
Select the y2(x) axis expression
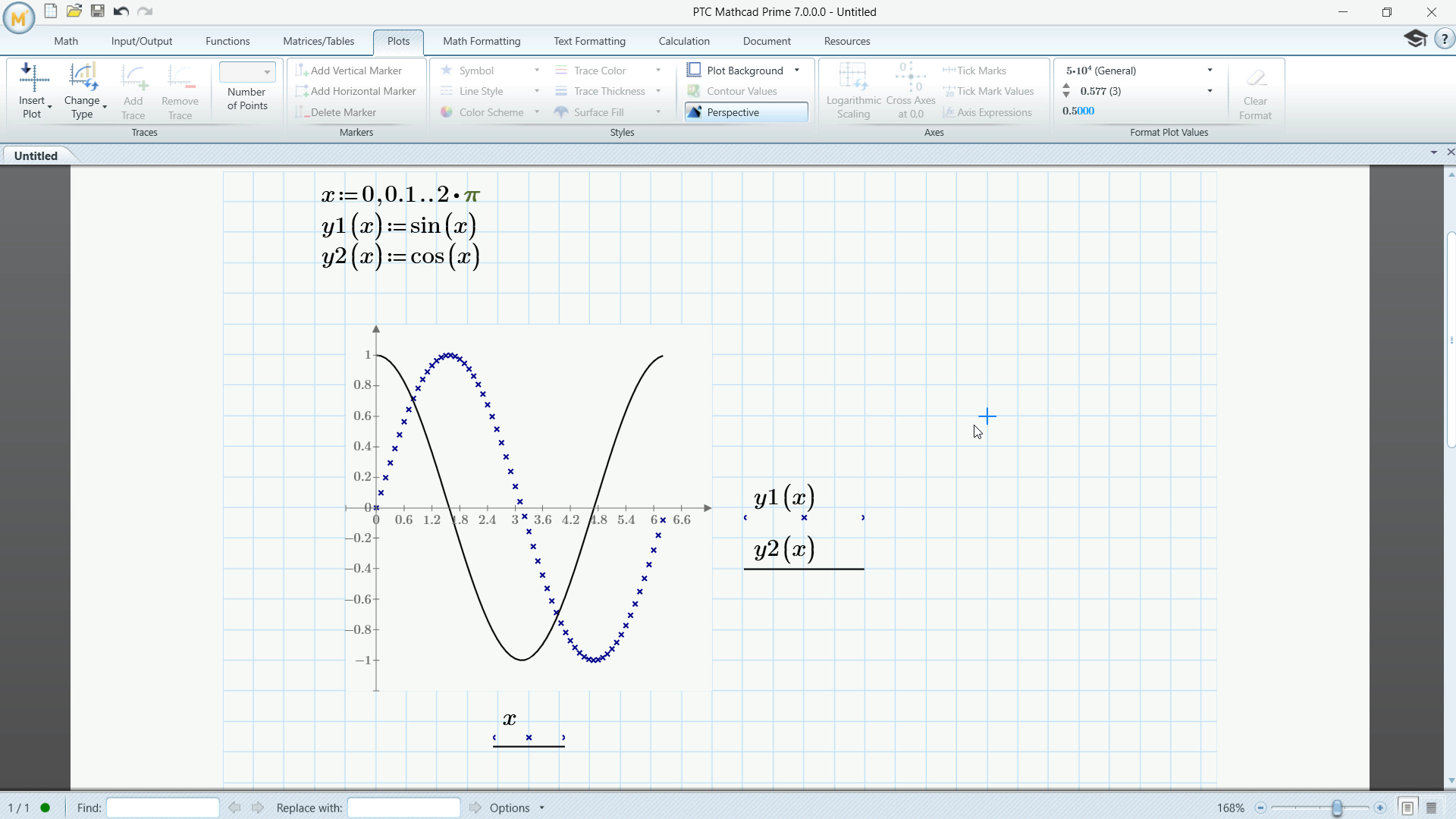point(784,548)
